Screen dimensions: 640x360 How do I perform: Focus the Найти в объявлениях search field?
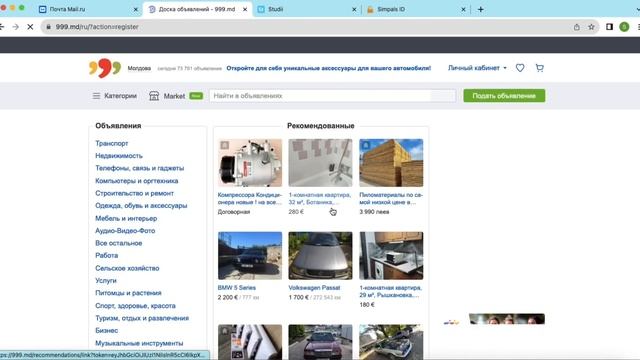320,96
